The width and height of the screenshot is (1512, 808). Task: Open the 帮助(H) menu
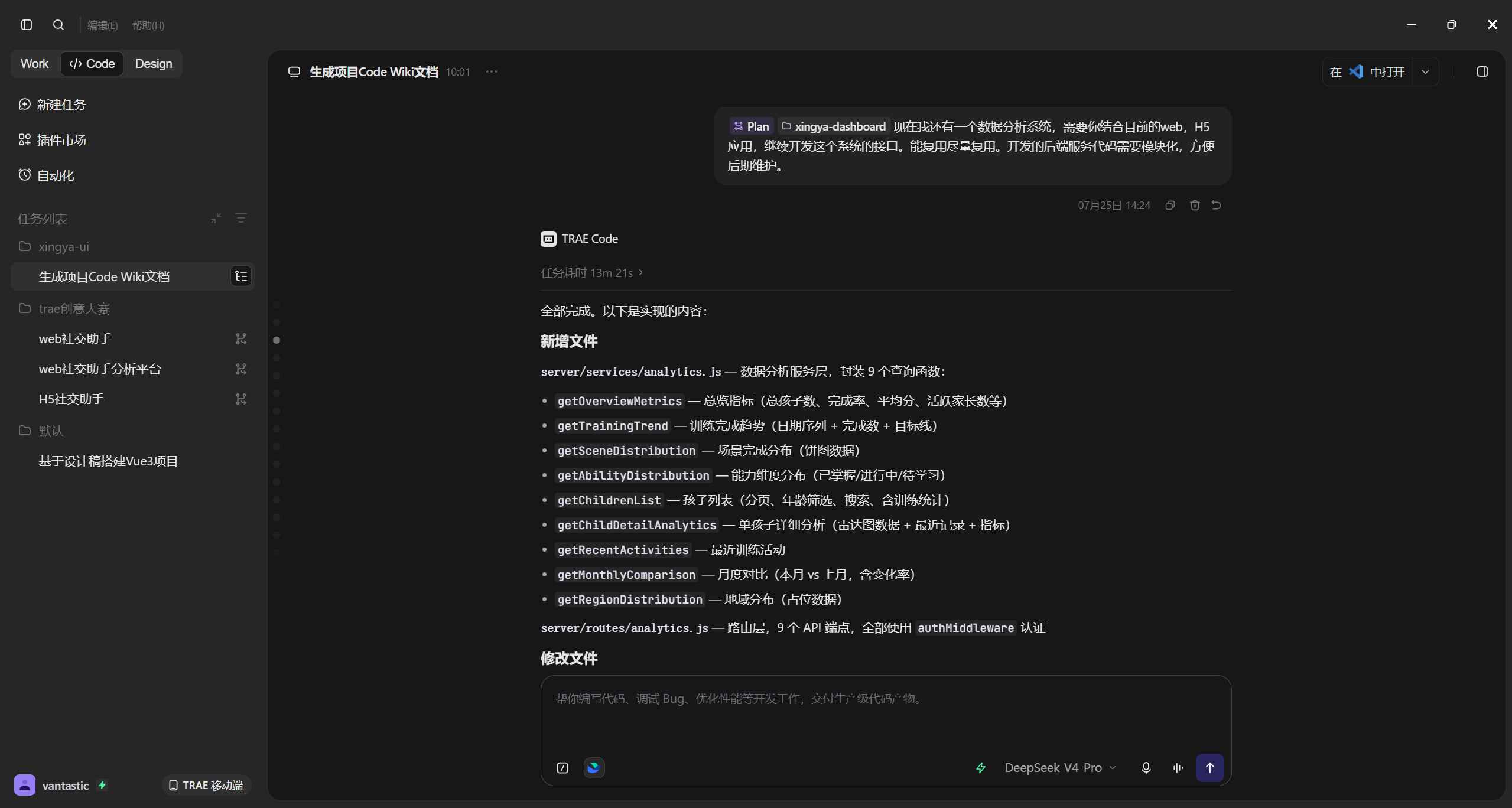click(148, 25)
